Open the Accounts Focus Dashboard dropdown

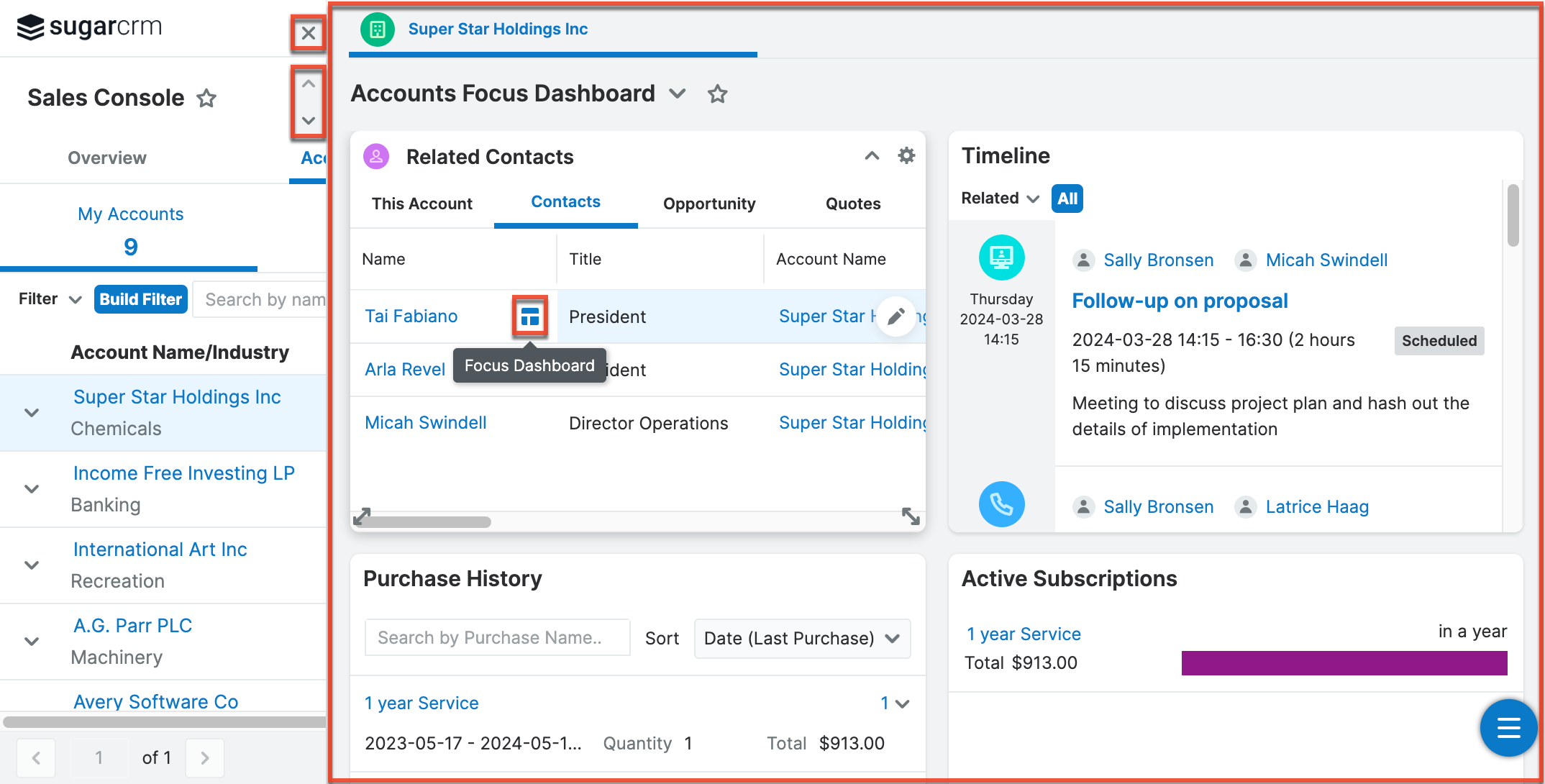point(677,94)
